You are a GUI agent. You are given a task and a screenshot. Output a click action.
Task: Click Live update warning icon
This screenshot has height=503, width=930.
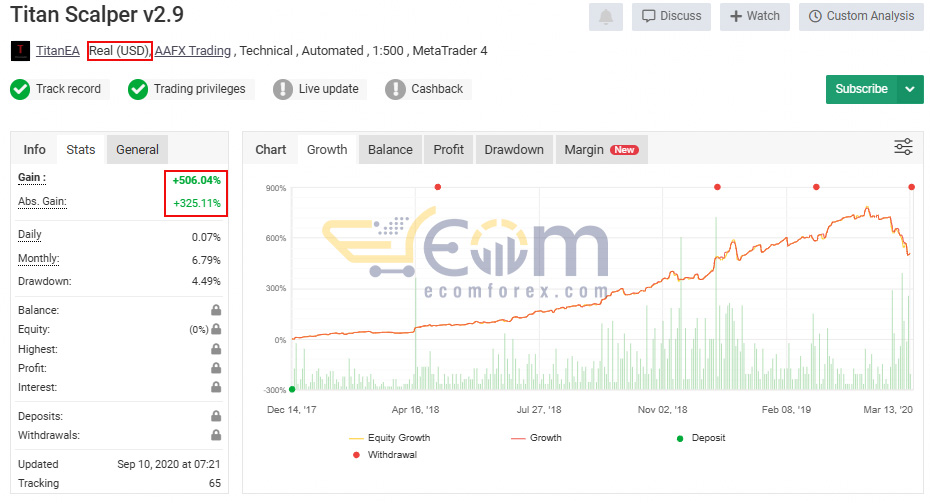[283, 90]
